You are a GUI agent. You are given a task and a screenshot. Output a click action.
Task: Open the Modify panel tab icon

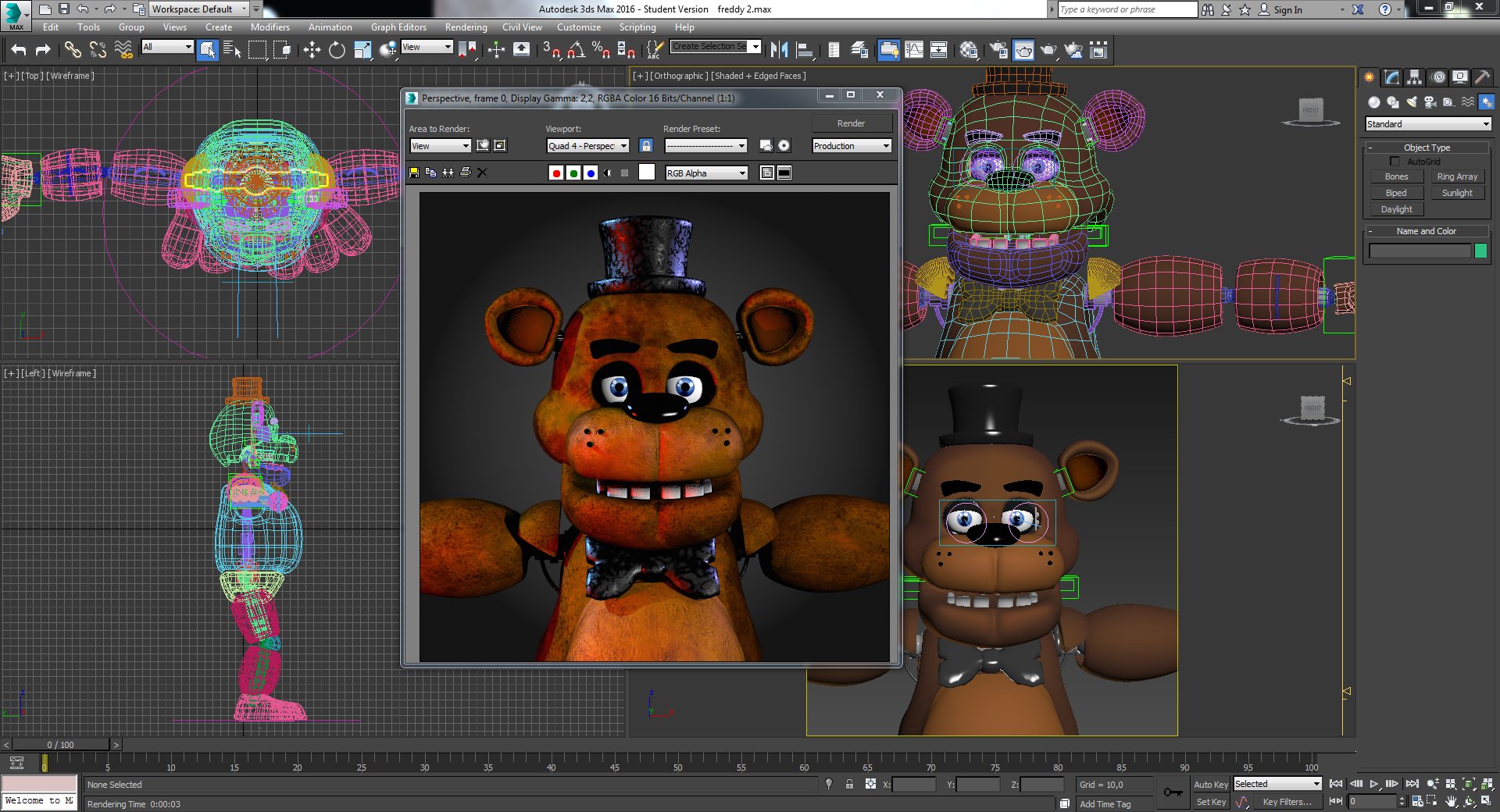click(1391, 77)
